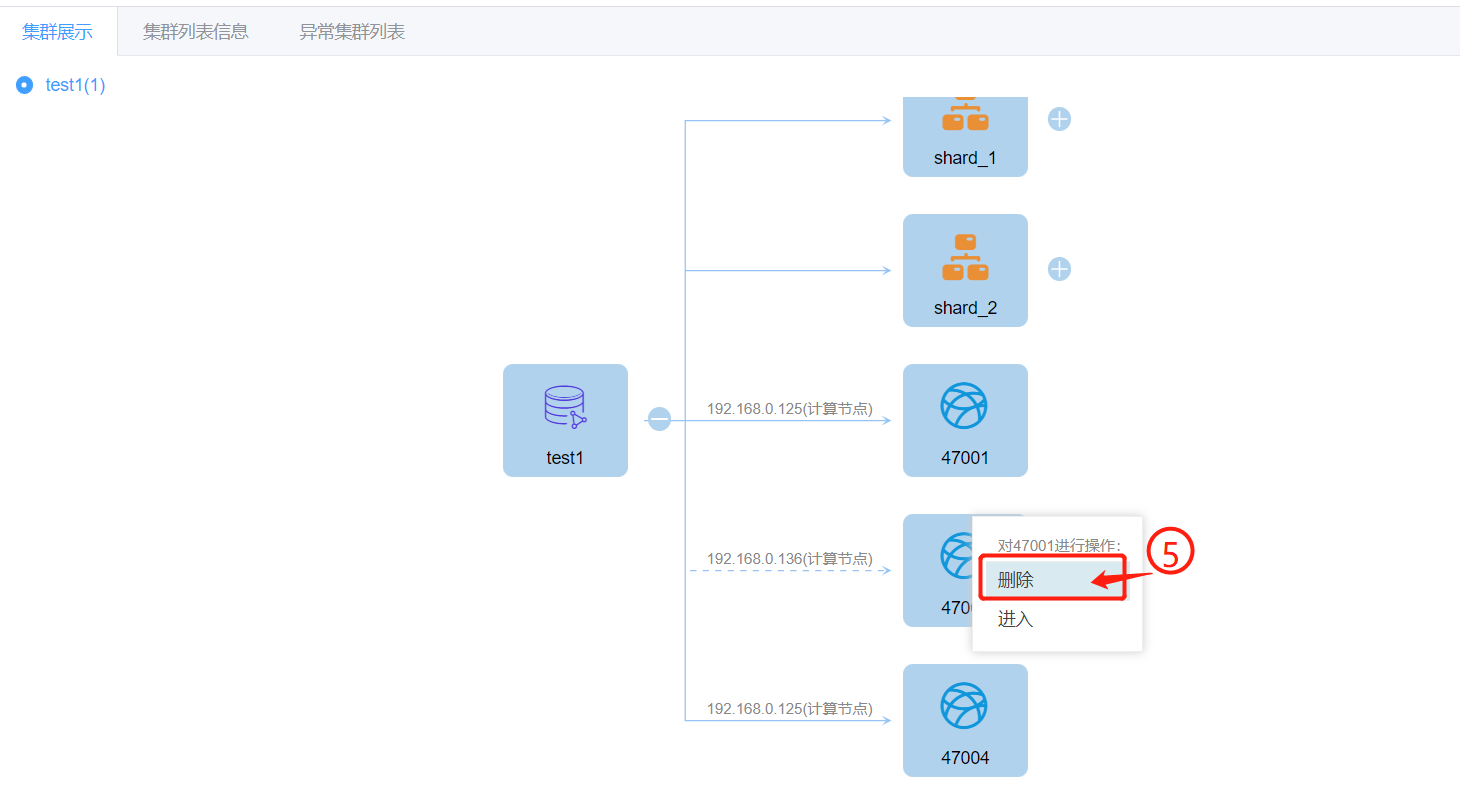Select the test1(1) radio button

point(25,85)
